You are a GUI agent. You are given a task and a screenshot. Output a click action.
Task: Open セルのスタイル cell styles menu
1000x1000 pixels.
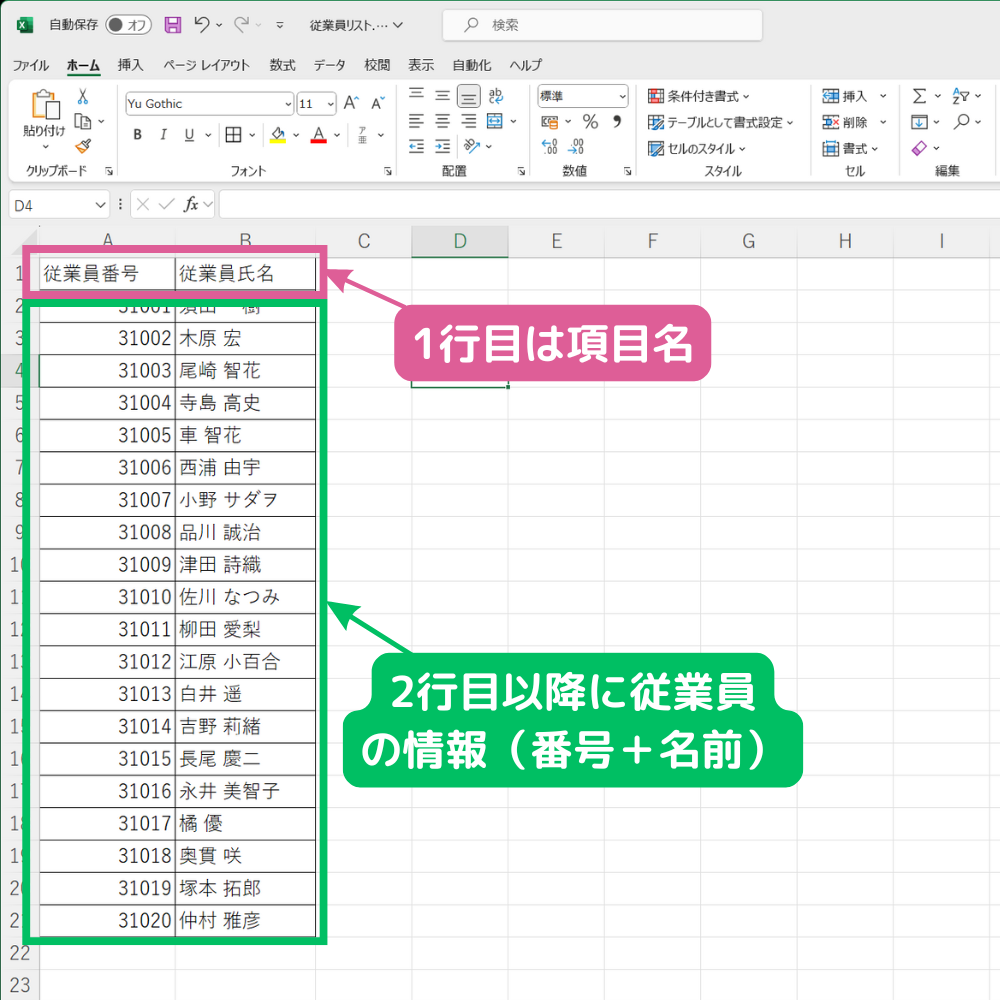click(697, 149)
